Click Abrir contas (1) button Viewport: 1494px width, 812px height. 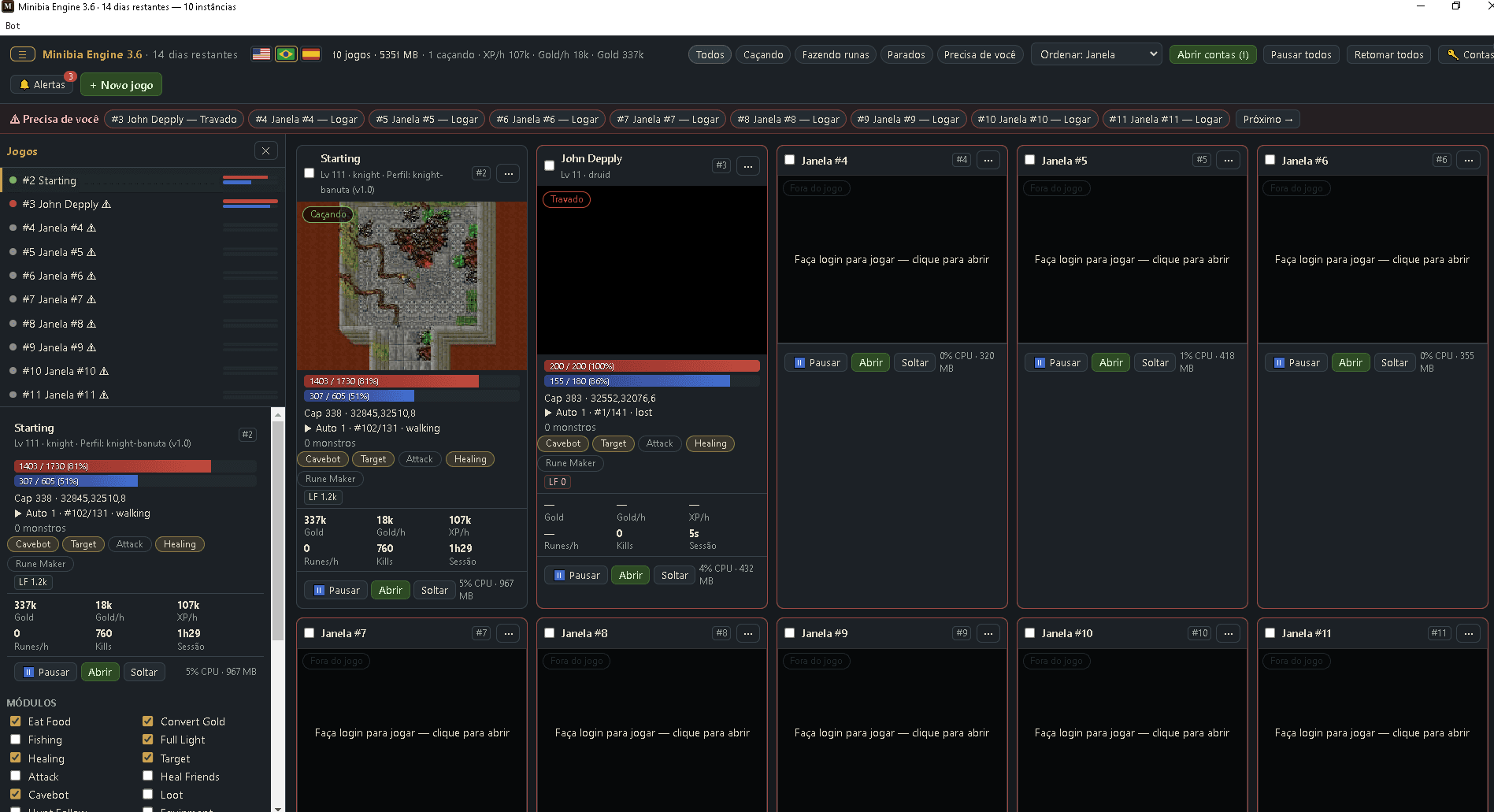pyautogui.click(x=1213, y=54)
